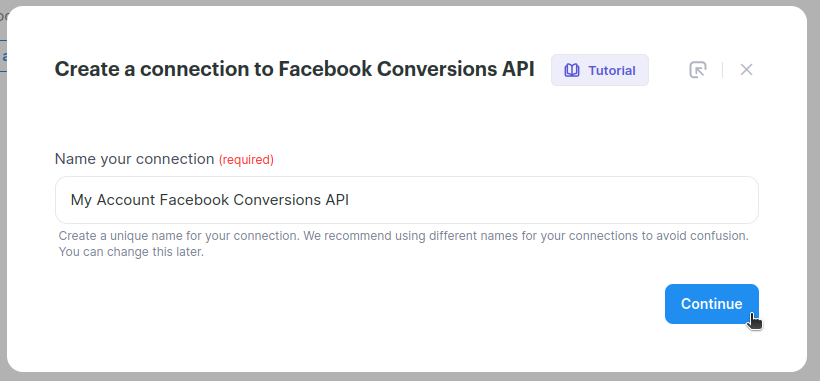Click the empty right end of name field

point(554,200)
